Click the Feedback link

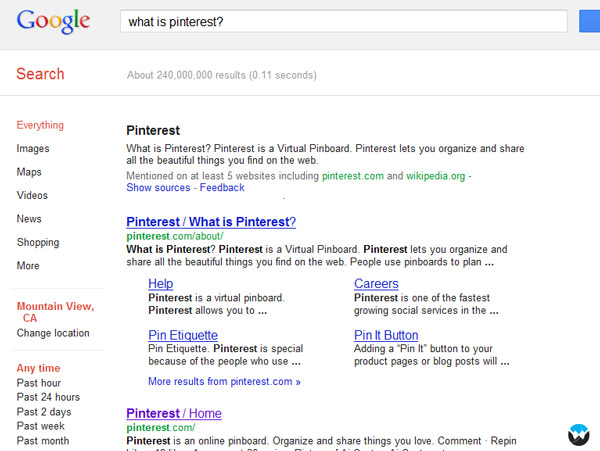click(222, 187)
